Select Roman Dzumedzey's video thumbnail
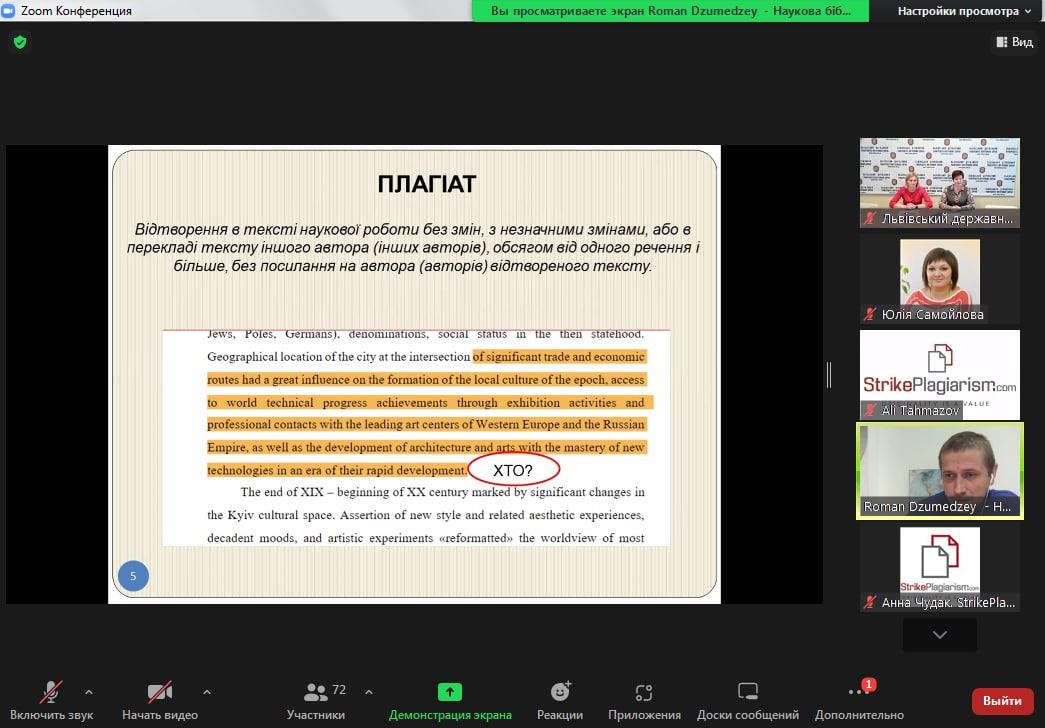1045x728 pixels. tap(940, 469)
